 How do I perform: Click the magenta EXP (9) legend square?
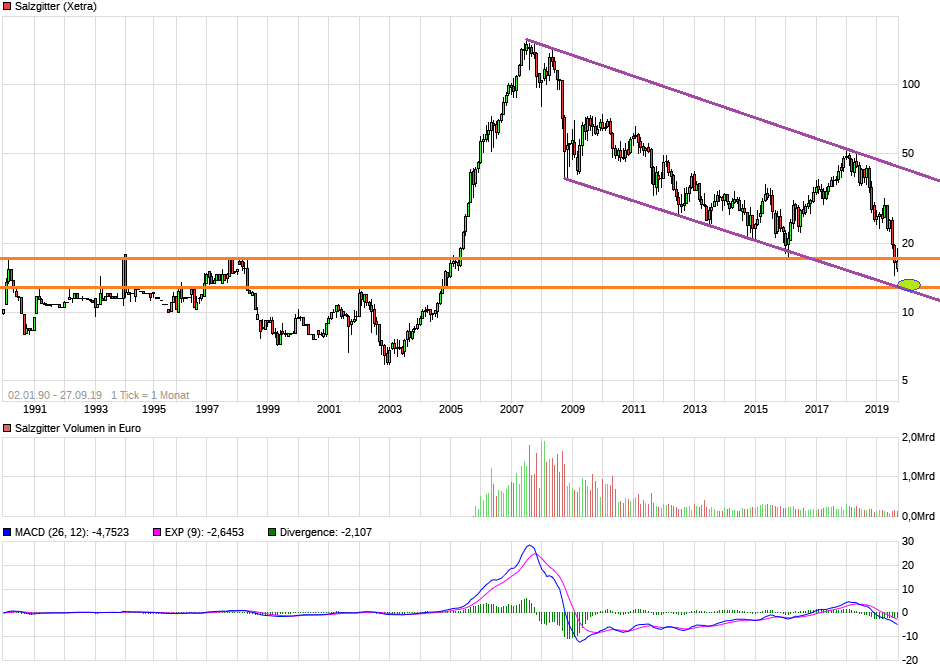[x=156, y=532]
